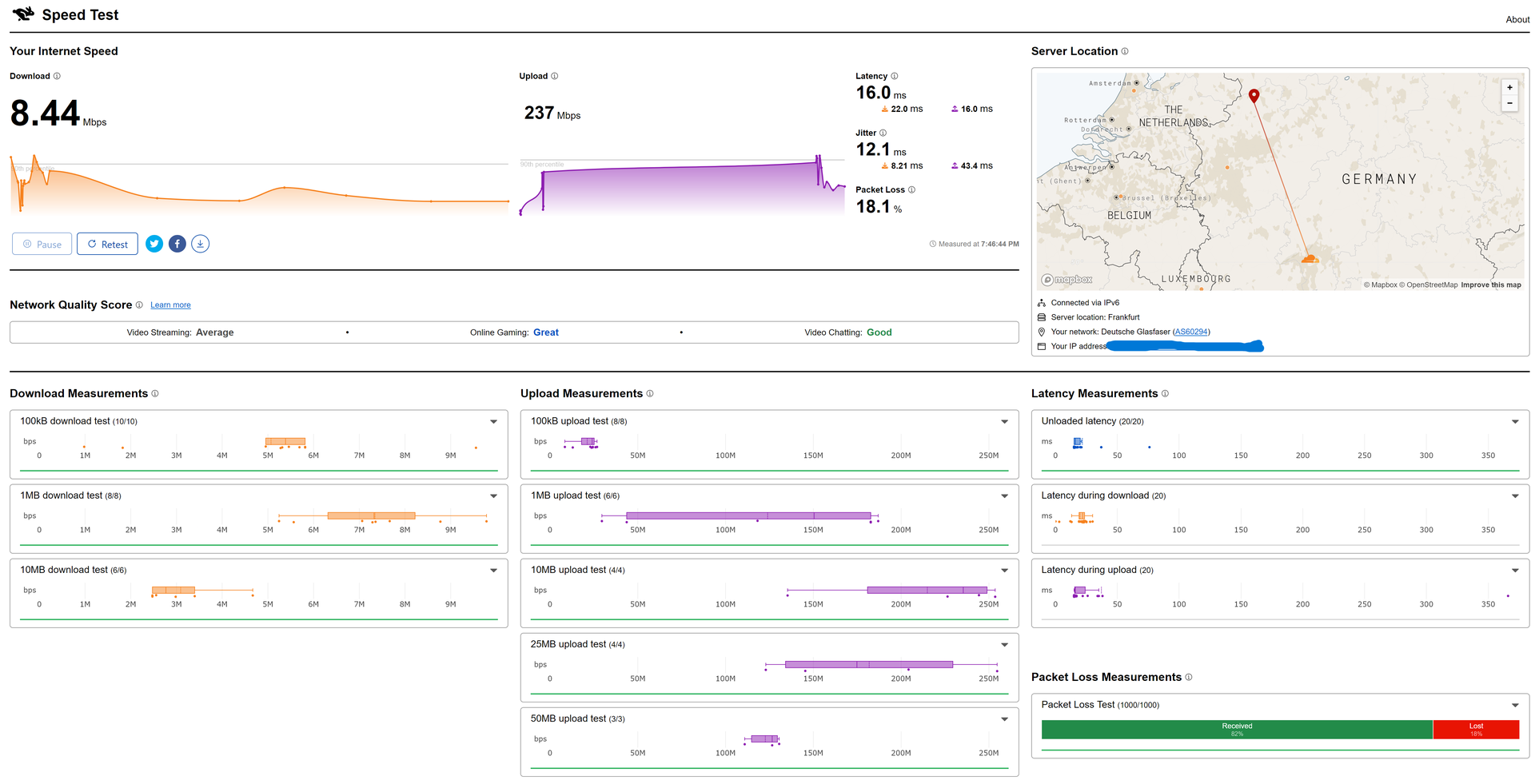Viewport: 1535px width, 784px height.
Task: Click info icon beside Packet Loss label
Action: click(x=911, y=189)
